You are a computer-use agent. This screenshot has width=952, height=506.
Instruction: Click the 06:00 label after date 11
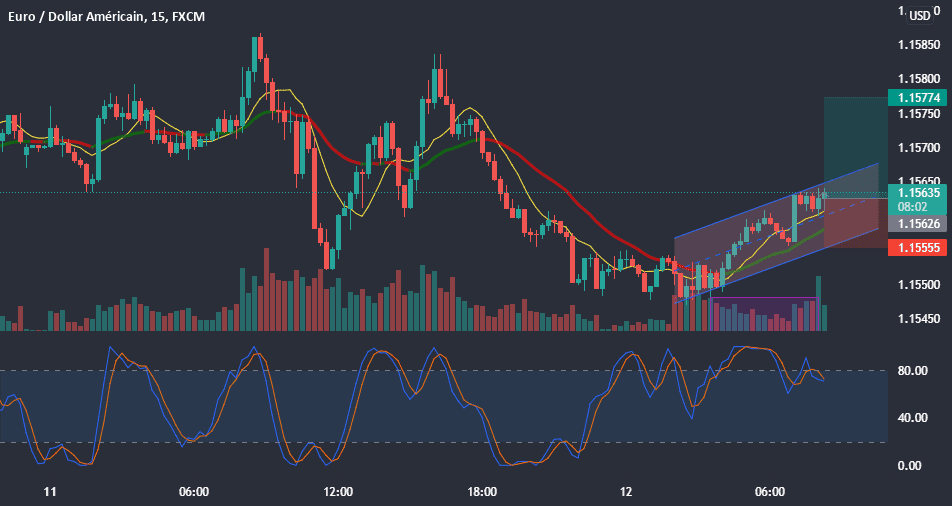[x=194, y=491]
